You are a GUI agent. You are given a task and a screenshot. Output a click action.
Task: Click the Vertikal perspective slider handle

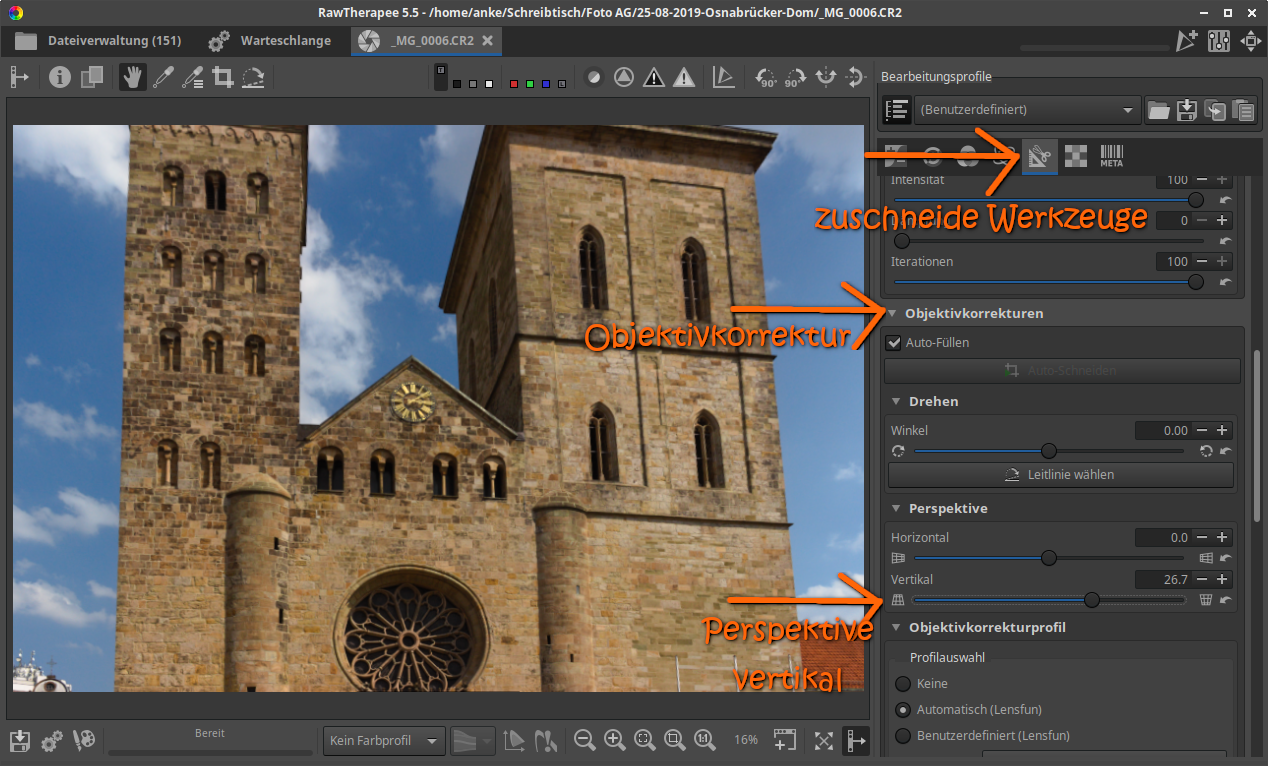click(1092, 600)
